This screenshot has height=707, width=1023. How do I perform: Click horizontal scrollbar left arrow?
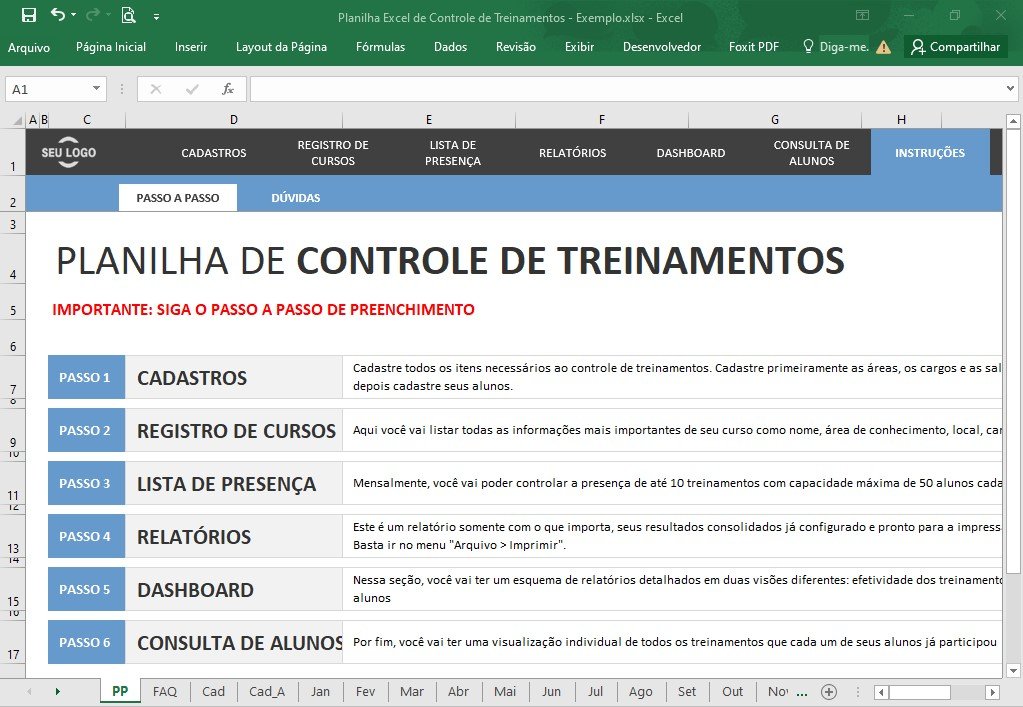coord(881,692)
